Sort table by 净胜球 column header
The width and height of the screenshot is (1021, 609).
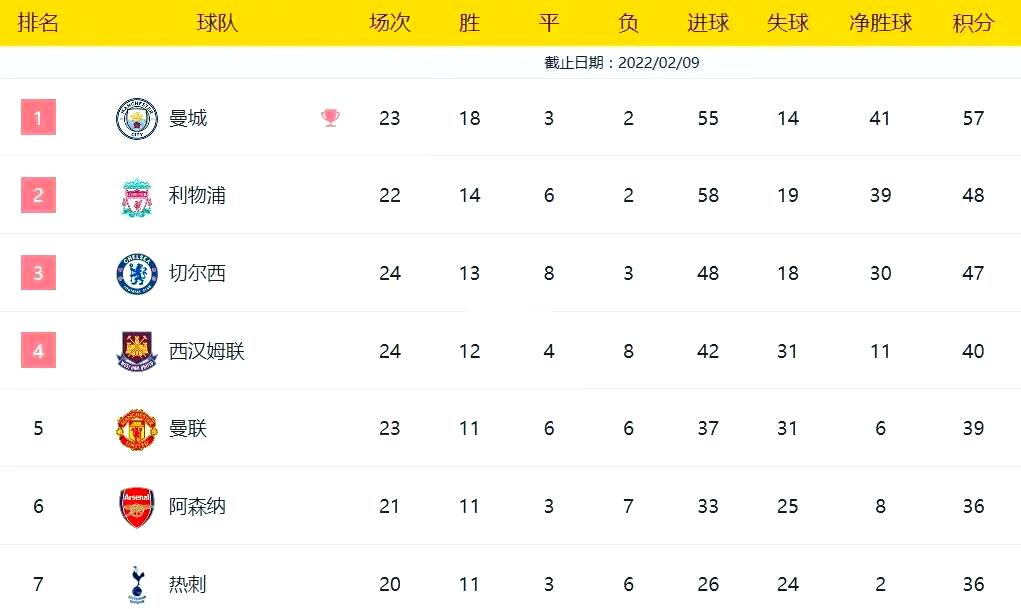click(880, 22)
